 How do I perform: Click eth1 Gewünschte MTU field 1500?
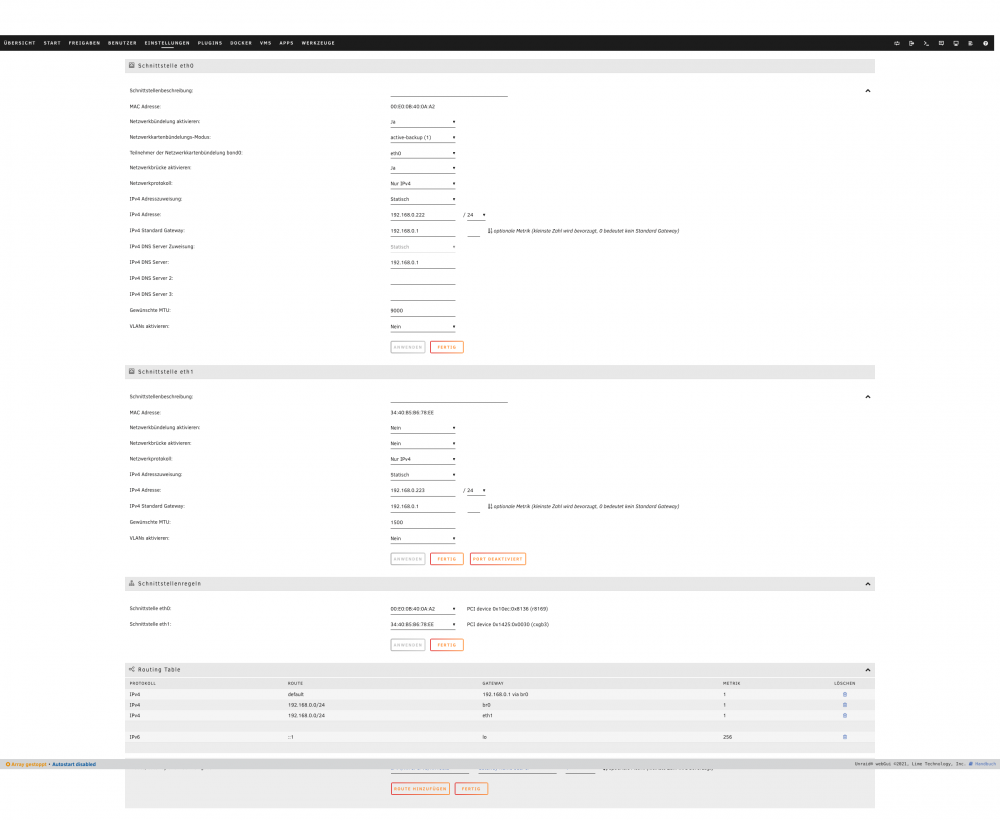[423, 522]
